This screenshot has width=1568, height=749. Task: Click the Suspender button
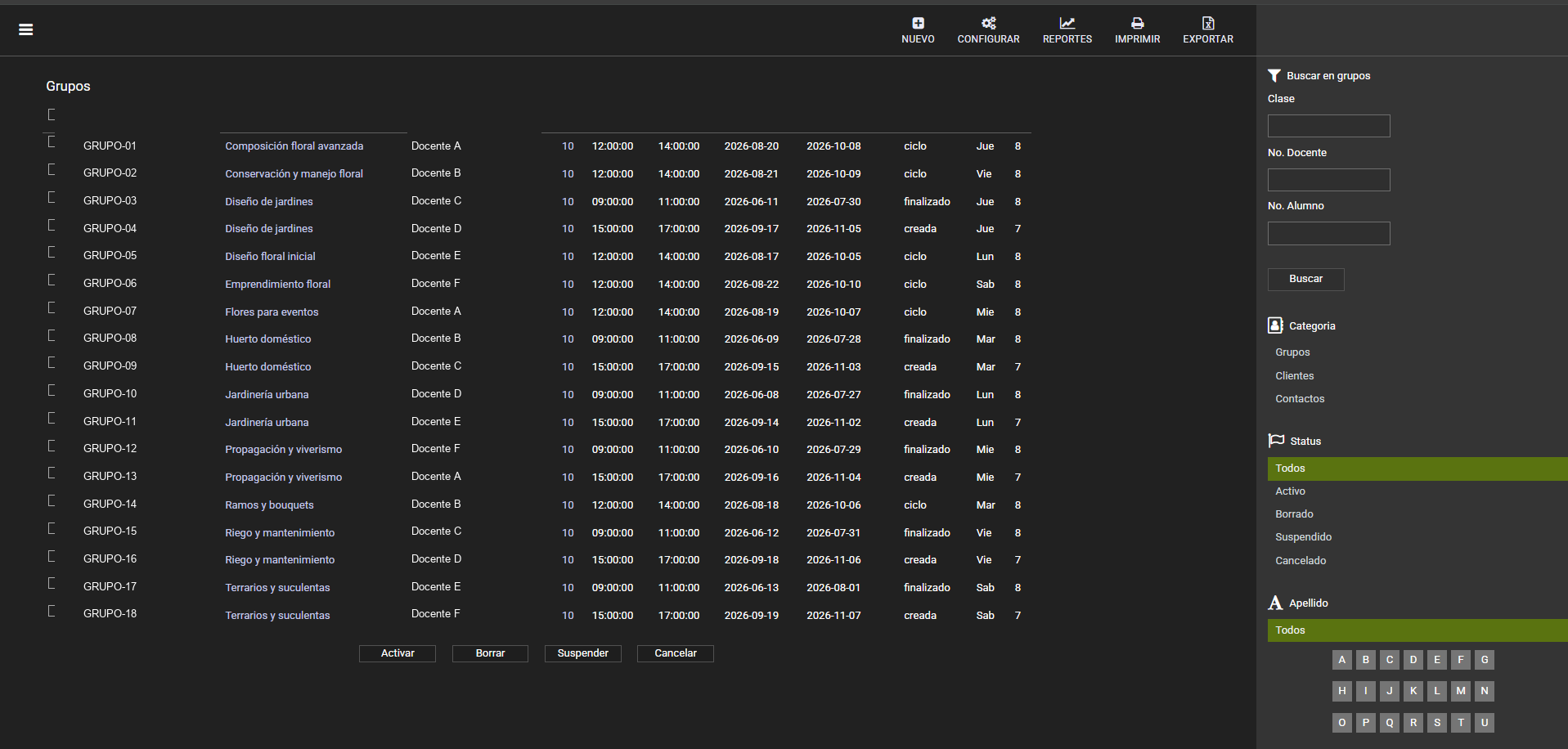tap(582, 653)
